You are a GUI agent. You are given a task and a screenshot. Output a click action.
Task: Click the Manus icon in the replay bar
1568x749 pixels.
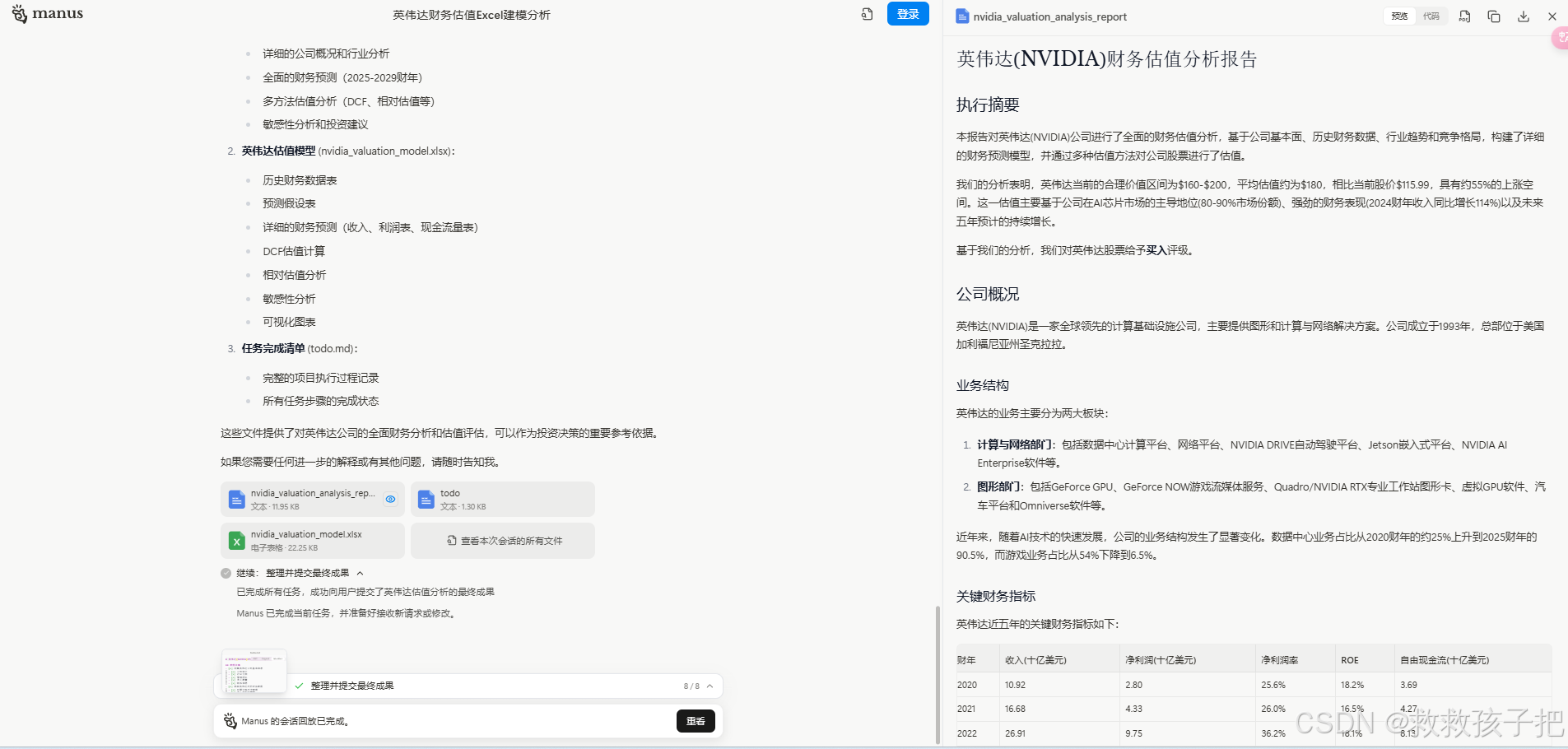click(x=230, y=721)
